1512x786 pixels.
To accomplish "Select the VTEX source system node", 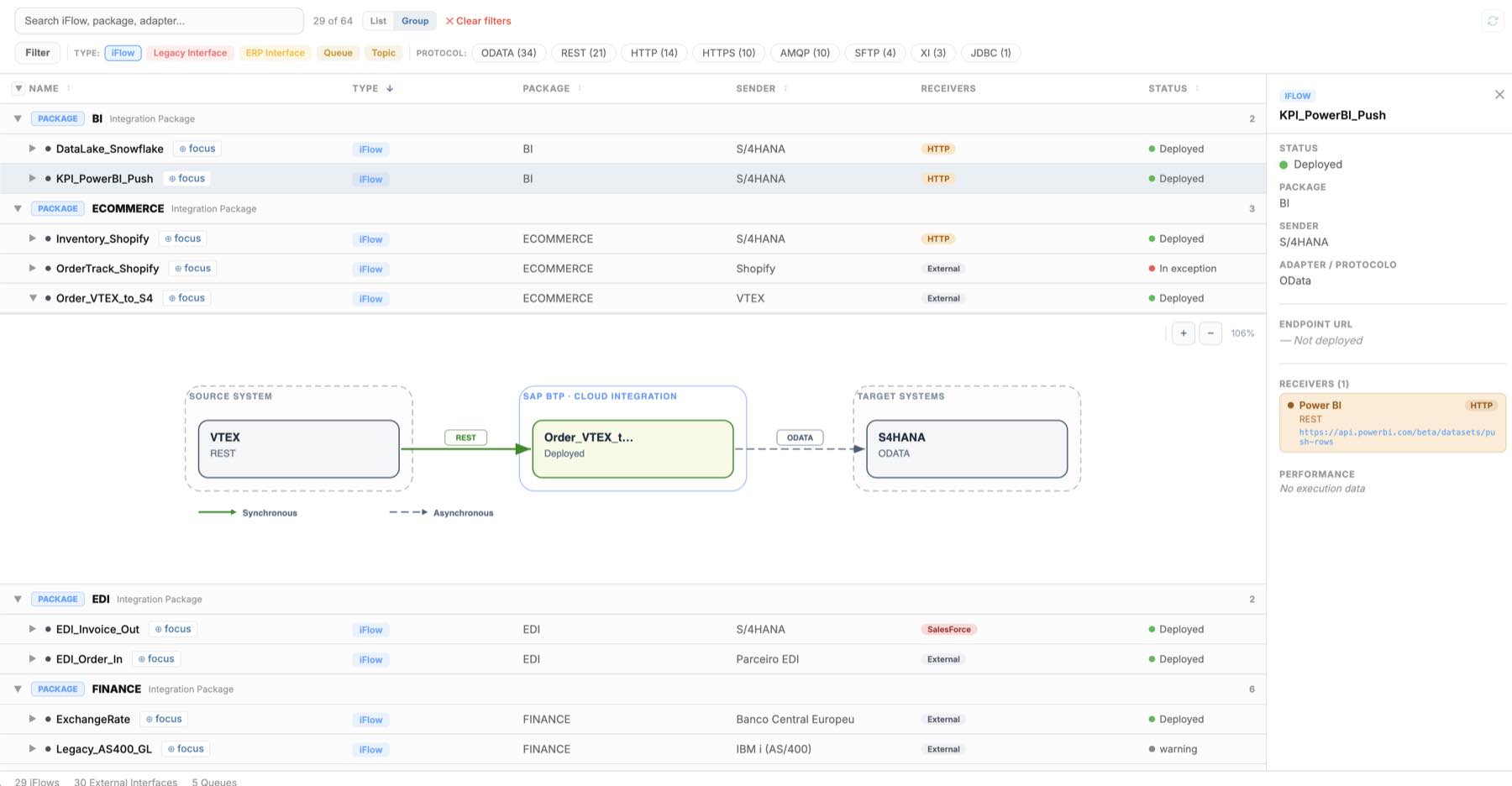I will tap(298, 448).
